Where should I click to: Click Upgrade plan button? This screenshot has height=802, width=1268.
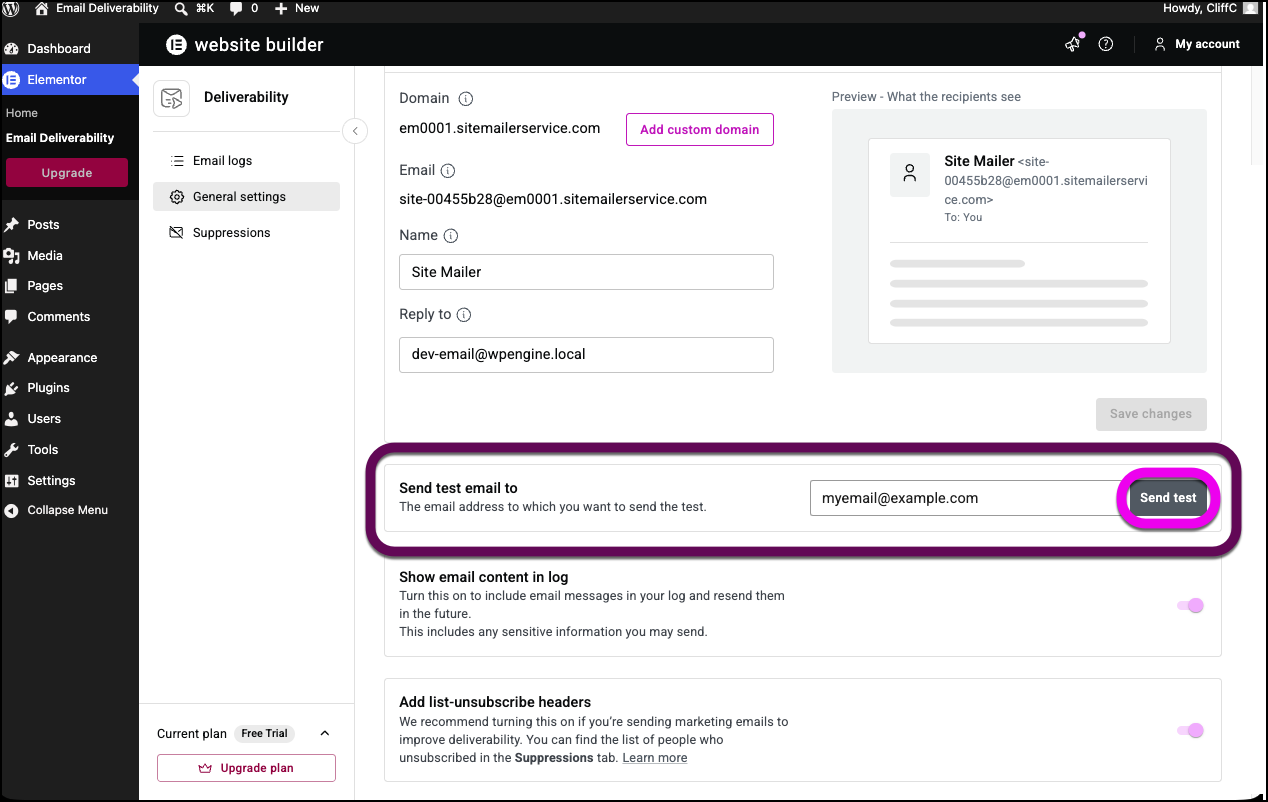point(246,768)
